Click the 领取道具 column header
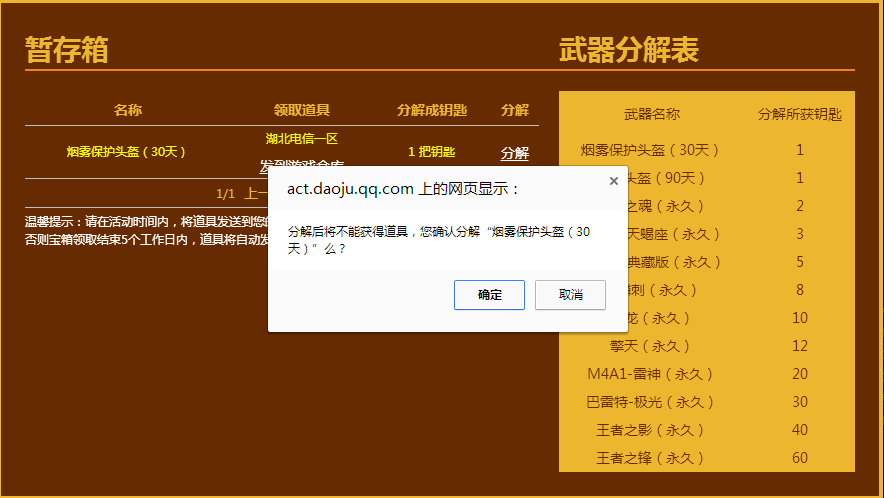884x498 pixels. (302, 110)
